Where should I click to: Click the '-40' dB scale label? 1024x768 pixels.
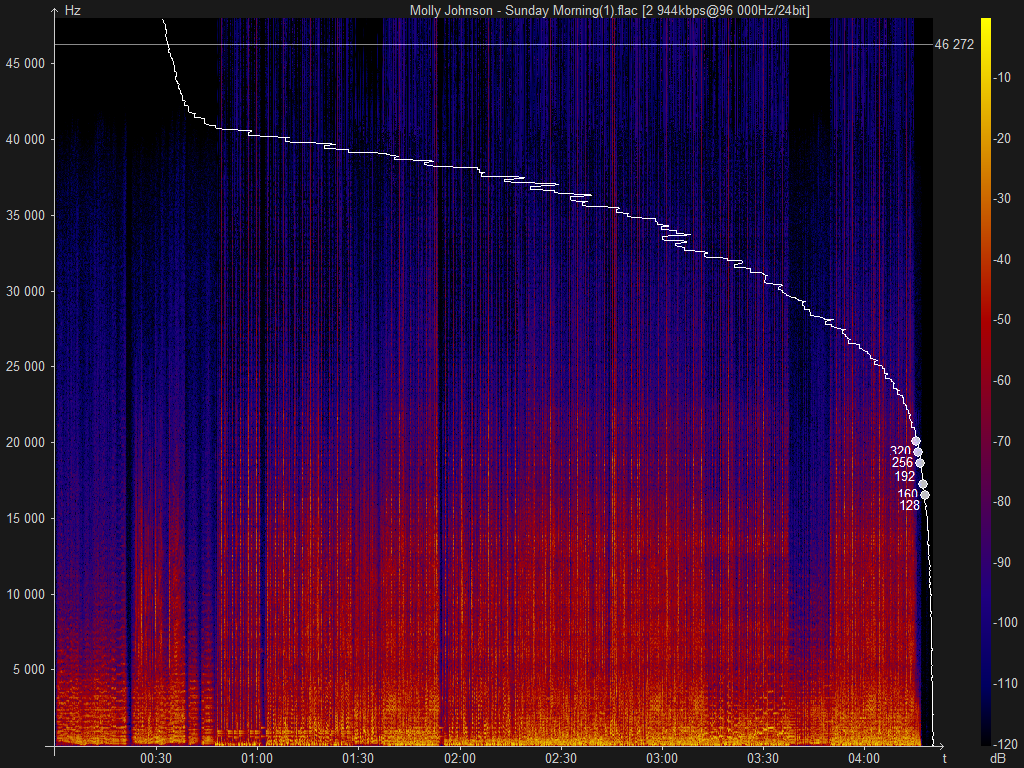[1002, 259]
